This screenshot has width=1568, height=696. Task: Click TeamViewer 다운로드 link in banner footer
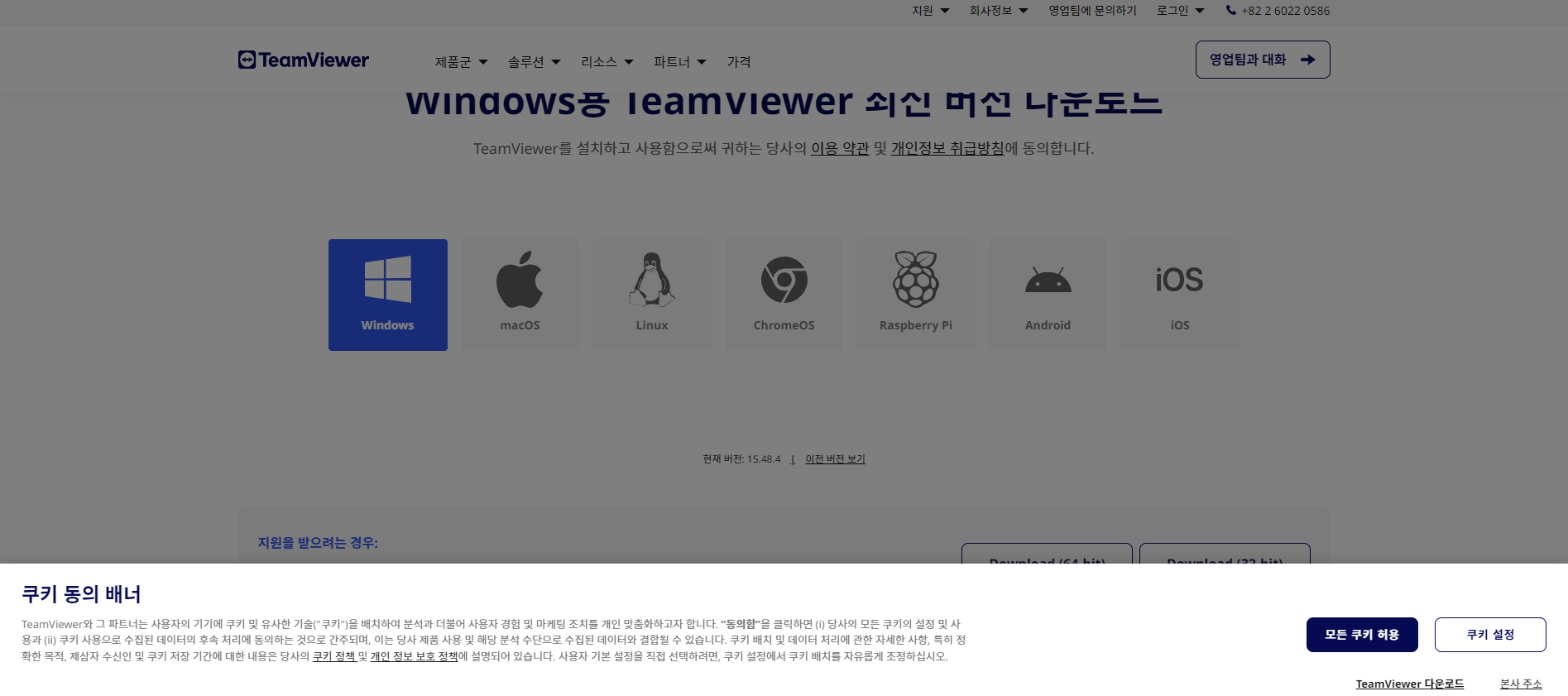coord(1410,684)
